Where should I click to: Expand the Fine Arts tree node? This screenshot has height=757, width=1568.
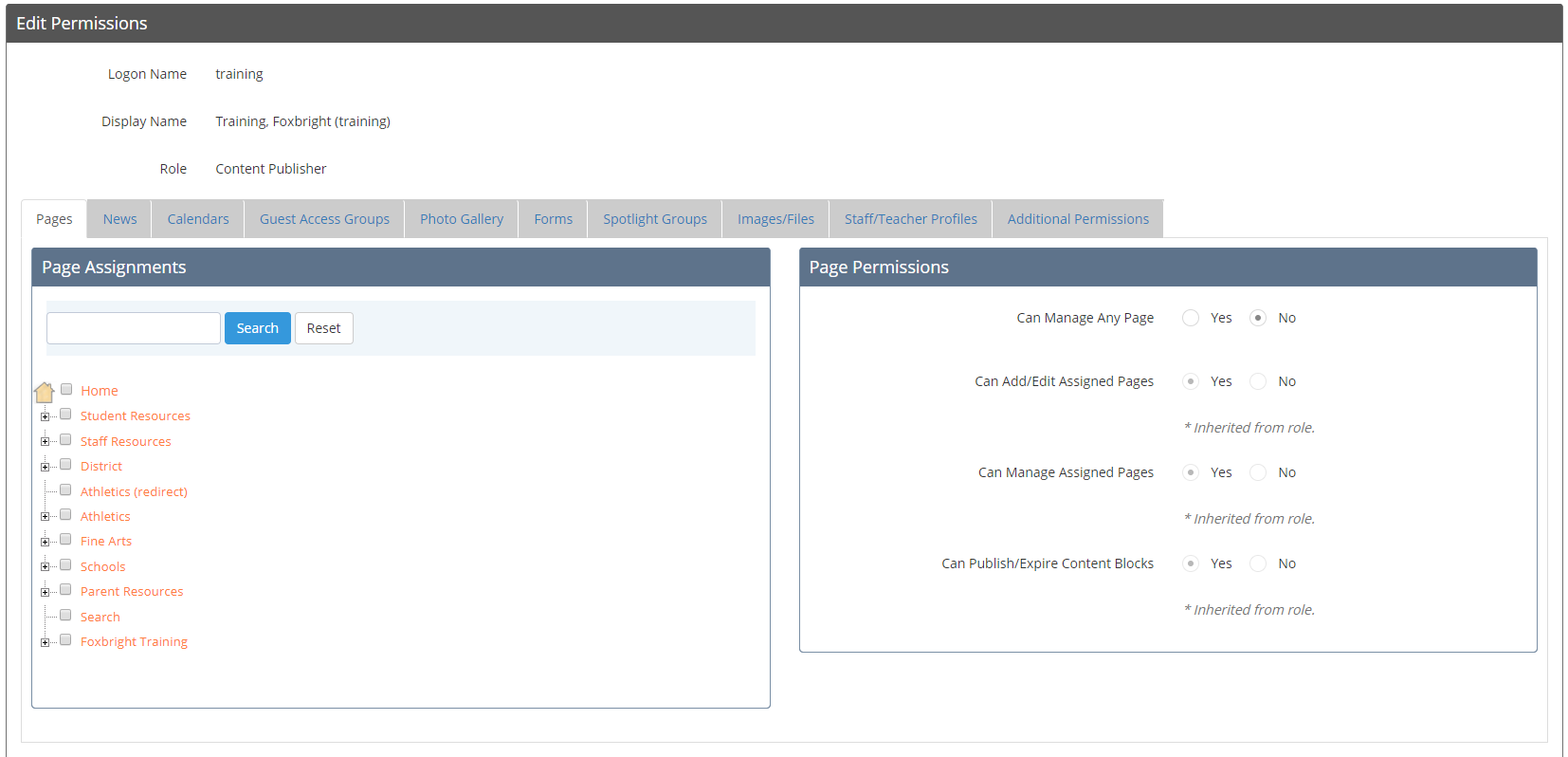coord(45,542)
